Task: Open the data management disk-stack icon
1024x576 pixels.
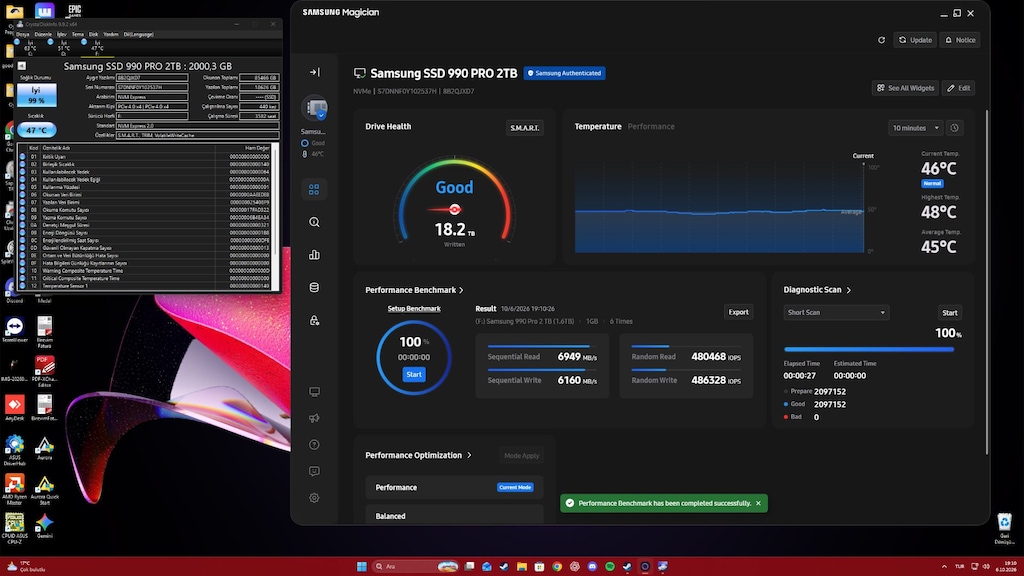Action: (x=314, y=287)
